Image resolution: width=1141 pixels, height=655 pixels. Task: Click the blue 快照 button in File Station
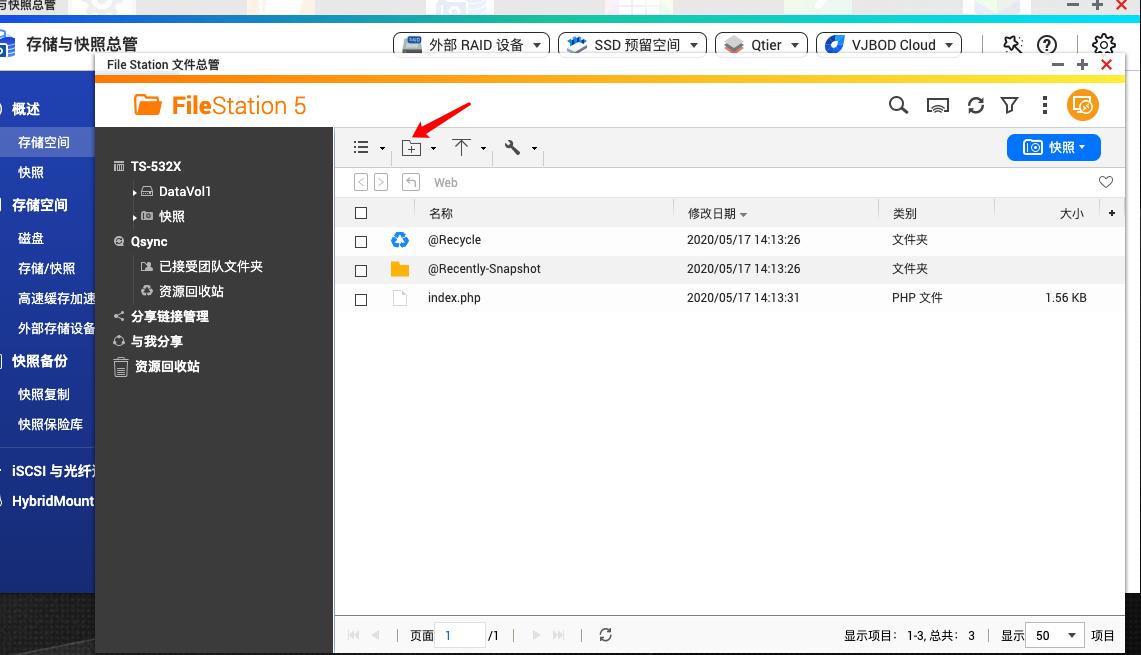coord(1054,147)
